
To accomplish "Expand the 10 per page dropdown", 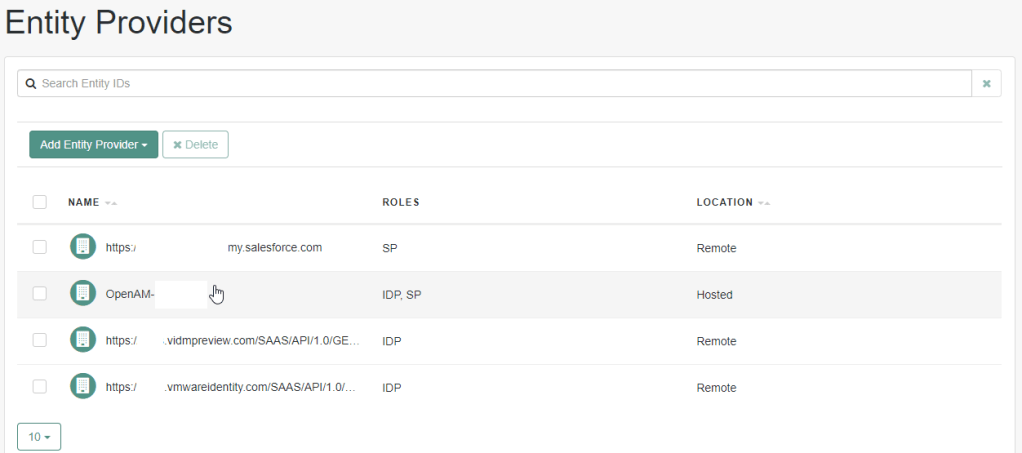I will coord(39,437).
